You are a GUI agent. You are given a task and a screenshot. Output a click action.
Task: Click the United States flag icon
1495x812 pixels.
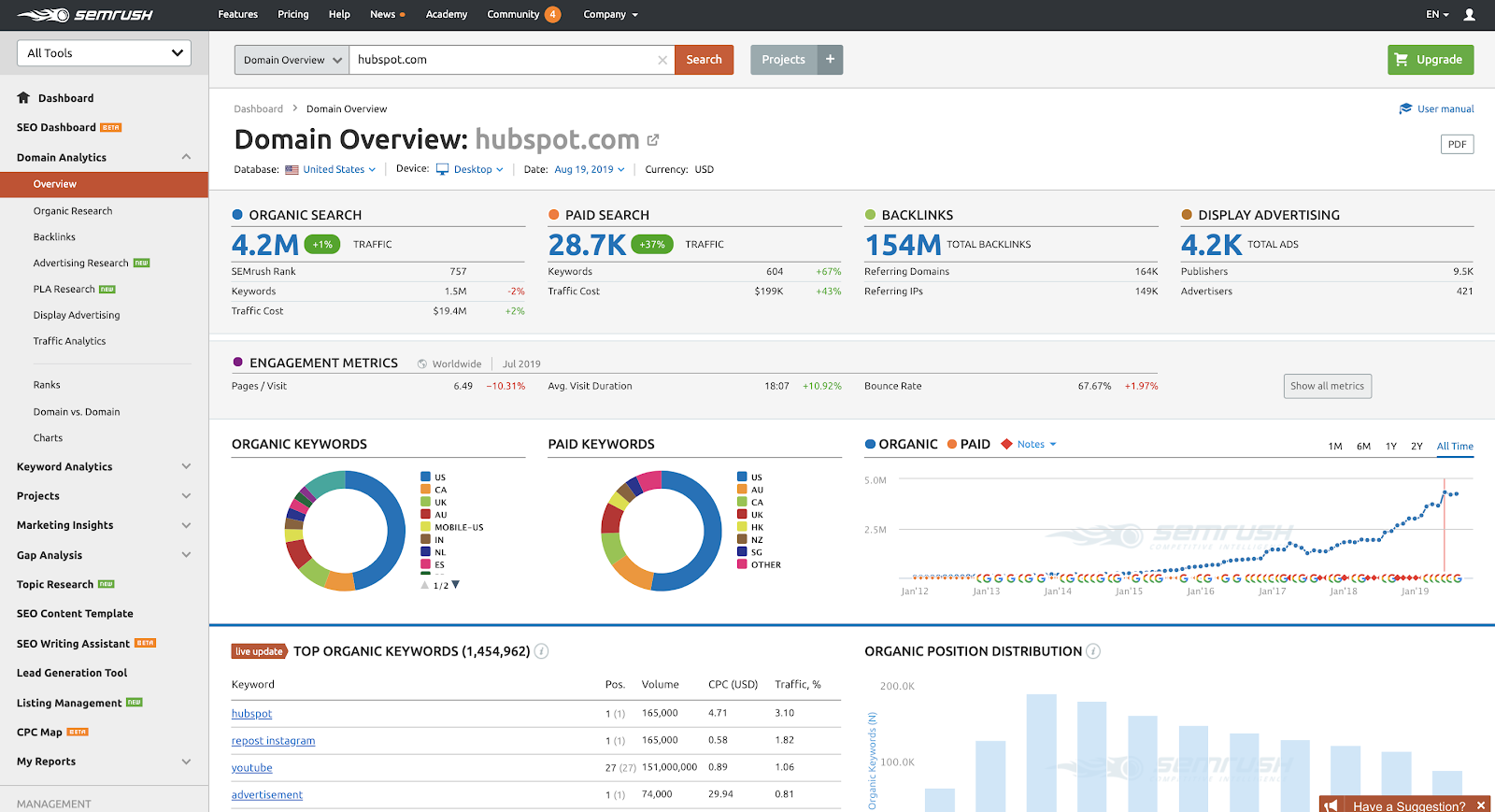click(x=292, y=170)
